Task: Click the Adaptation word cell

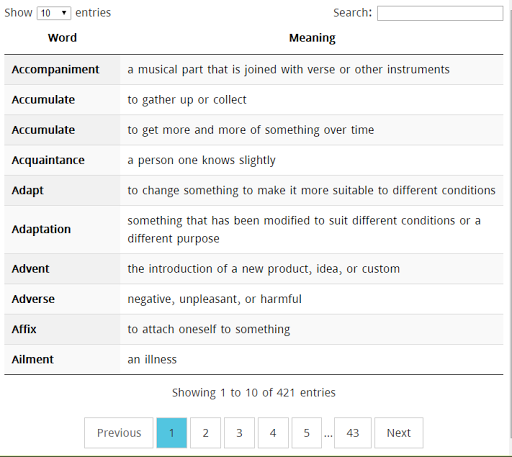Action: click(62, 229)
